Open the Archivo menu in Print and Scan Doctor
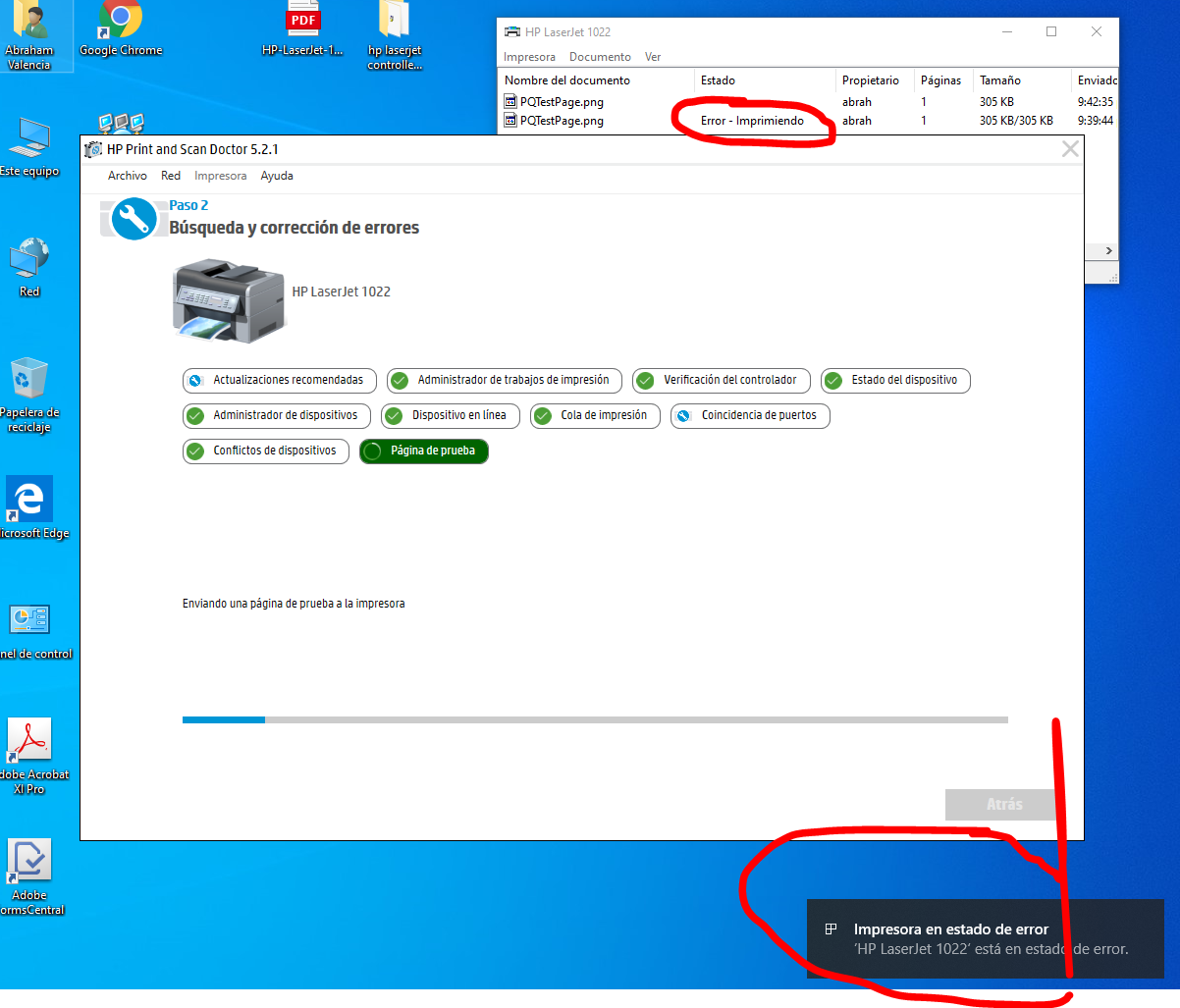 coord(127,176)
